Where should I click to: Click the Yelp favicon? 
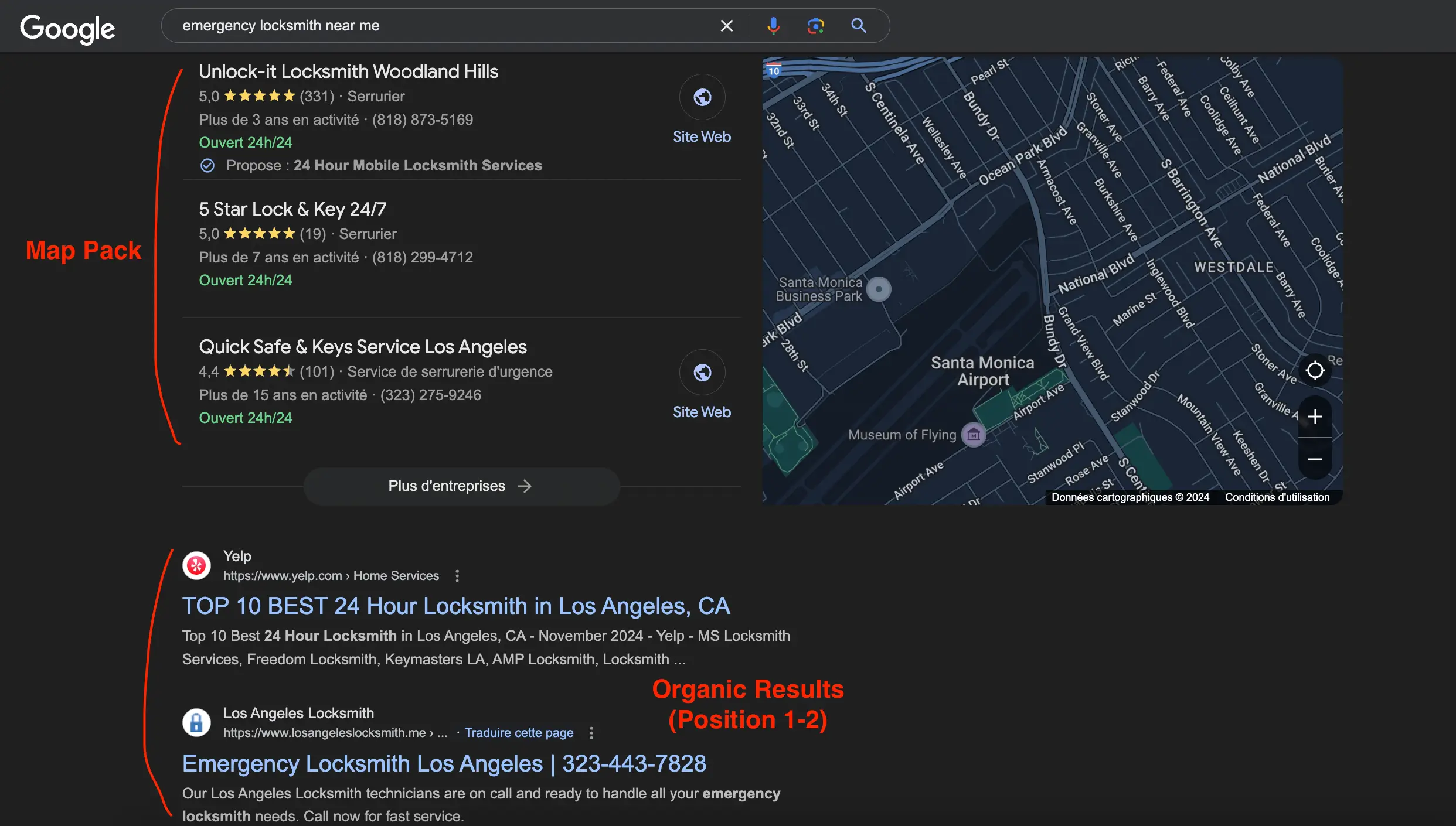196,565
